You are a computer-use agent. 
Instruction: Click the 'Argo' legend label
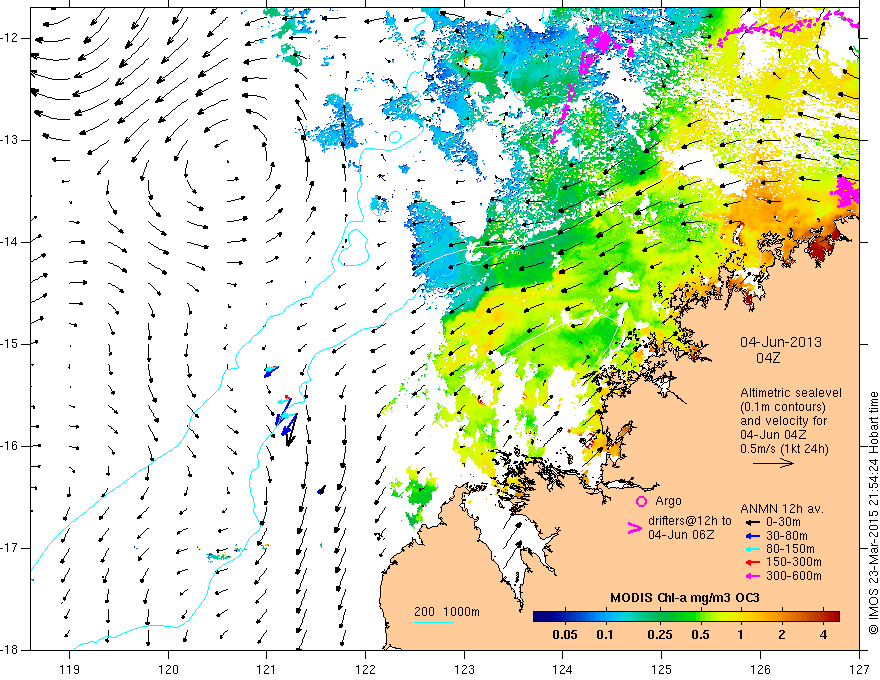pyautogui.click(x=668, y=501)
